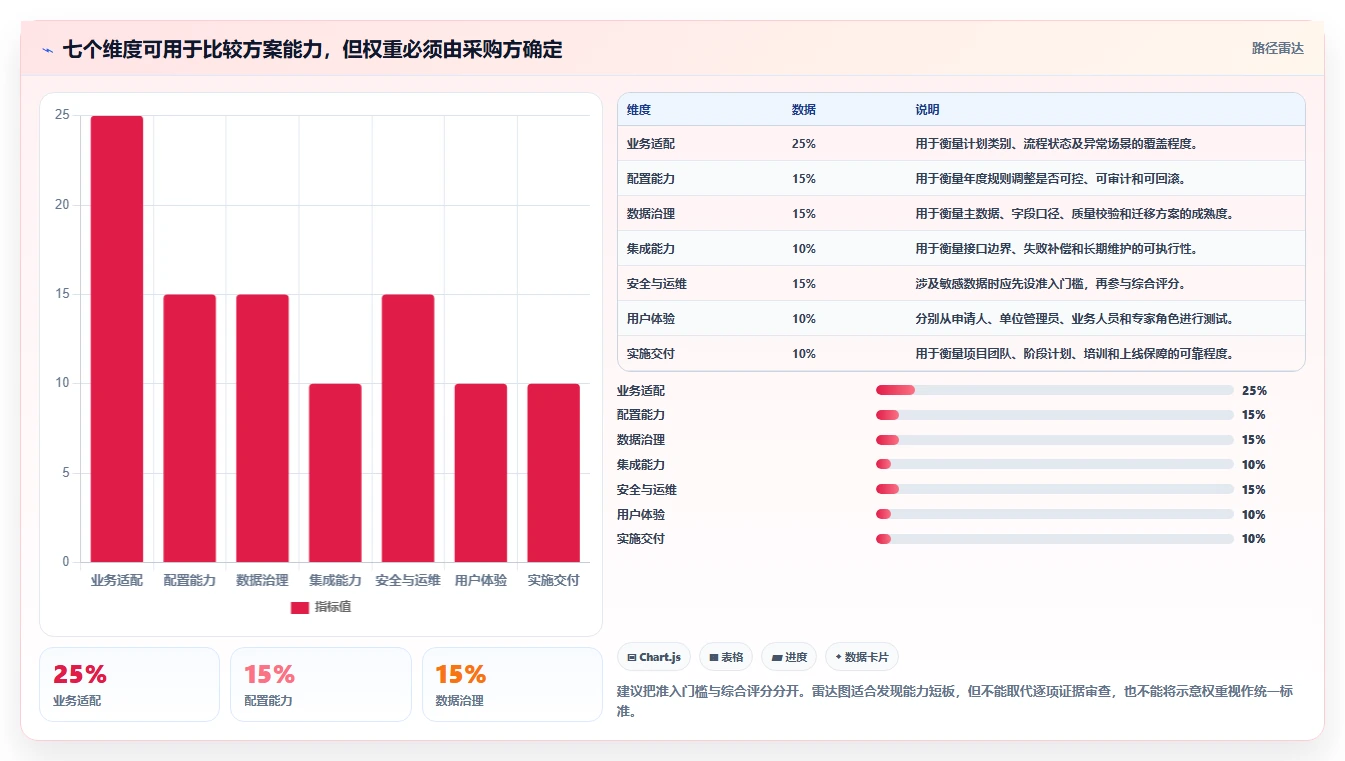This screenshot has height=761, width=1345.
Task: Click description 分别从申请人、单位管理员
Action: pyautogui.click(x=1075, y=319)
